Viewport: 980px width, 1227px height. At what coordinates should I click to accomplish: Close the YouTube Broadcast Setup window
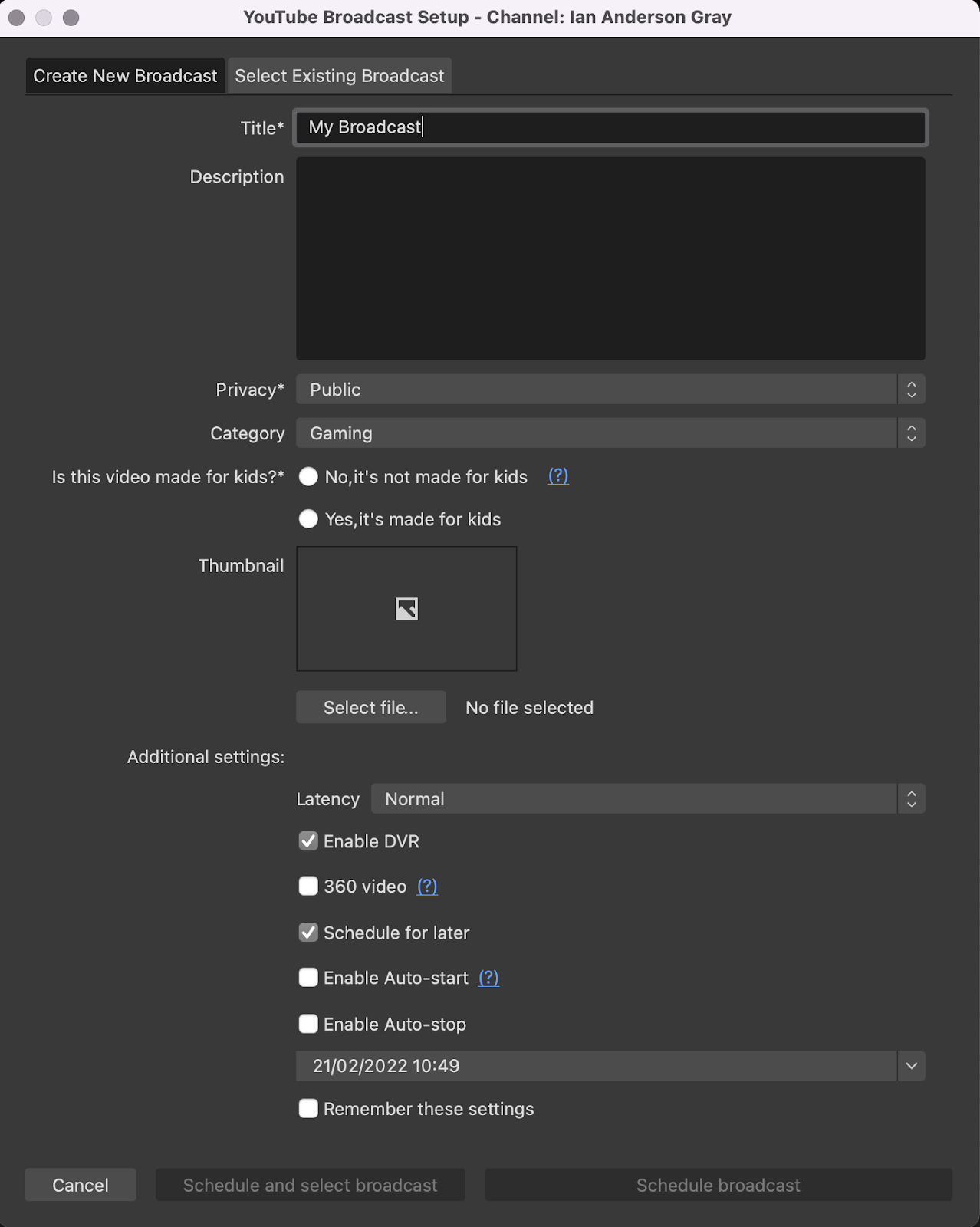pos(16,18)
